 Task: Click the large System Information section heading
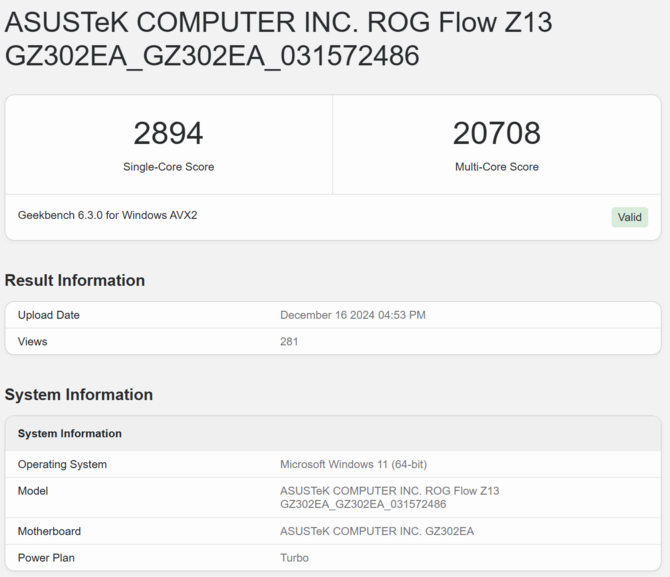(79, 394)
